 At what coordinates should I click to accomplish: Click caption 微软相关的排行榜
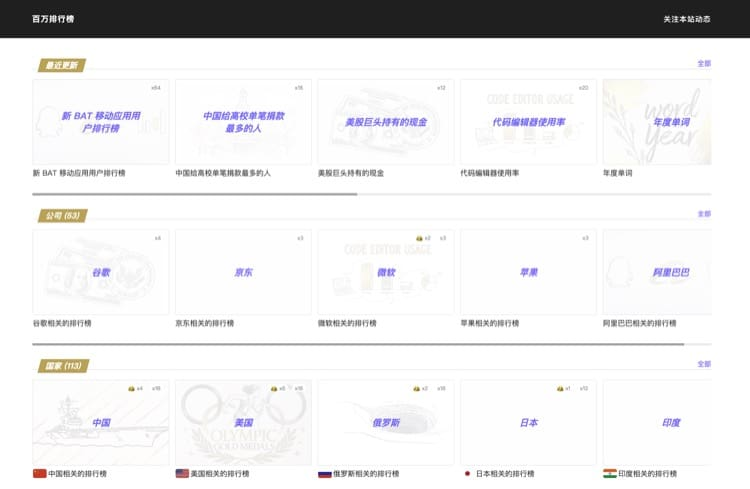pos(347,323)
